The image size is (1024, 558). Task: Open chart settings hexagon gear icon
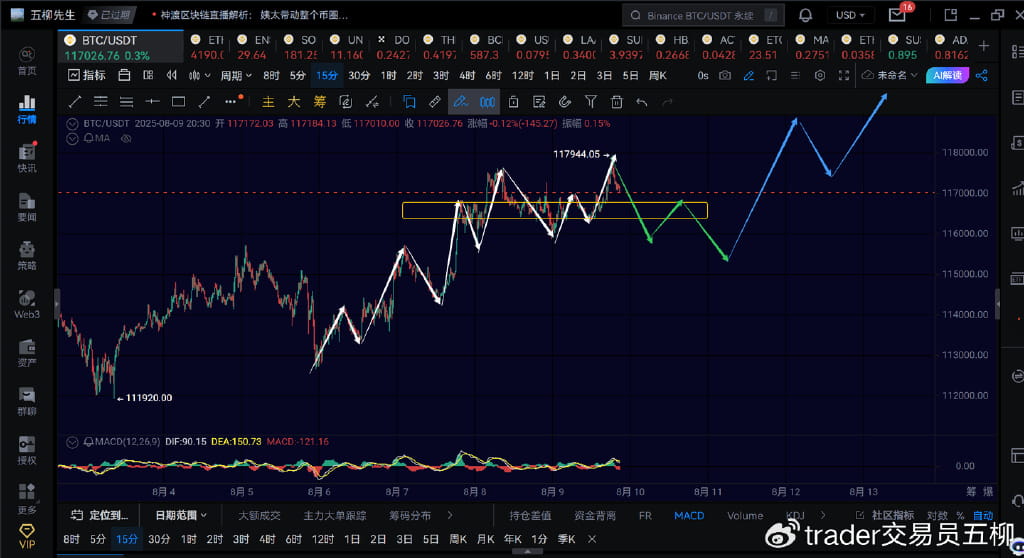point(820,75)
